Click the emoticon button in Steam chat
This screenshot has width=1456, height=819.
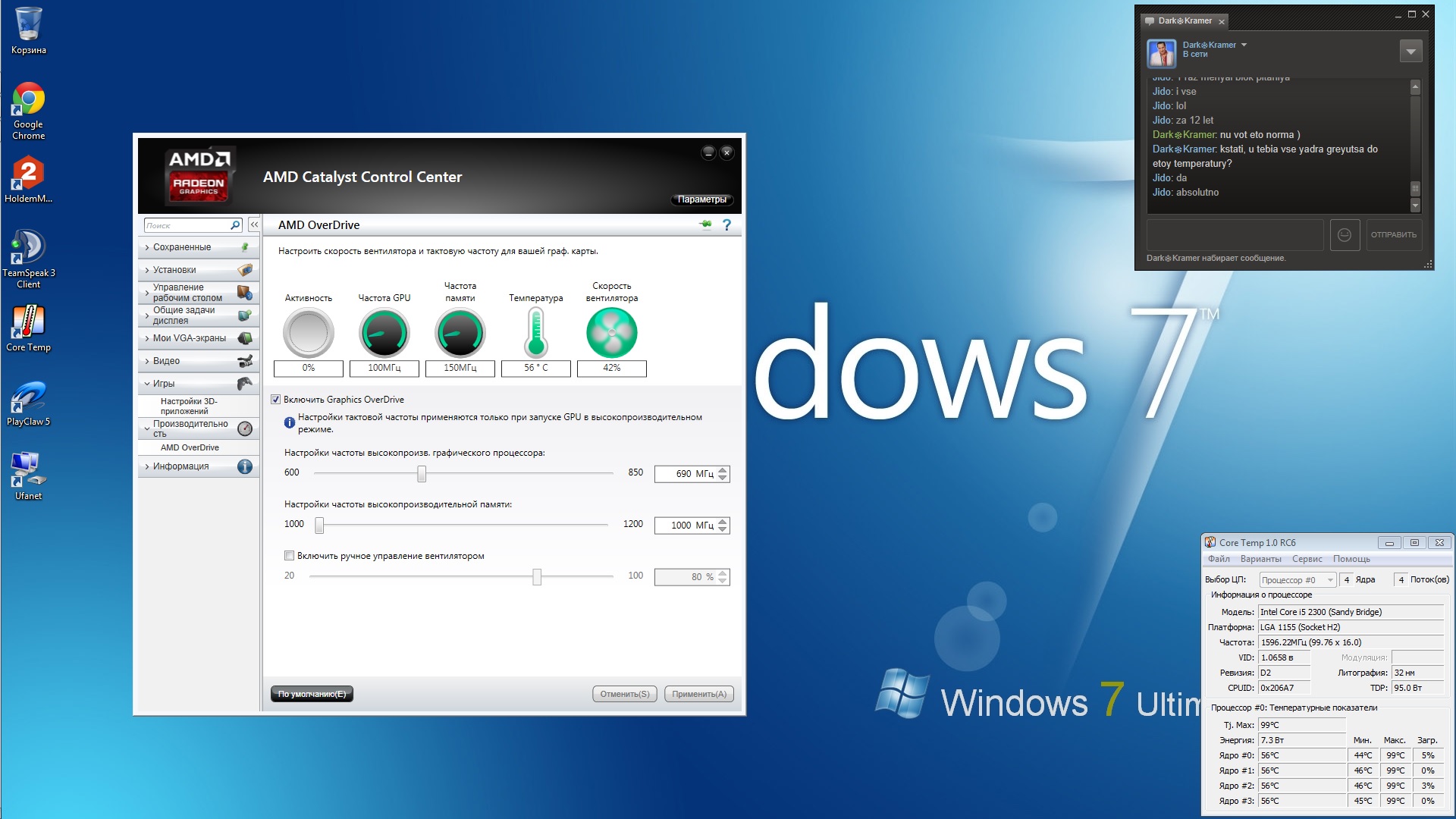point(1345,235)
